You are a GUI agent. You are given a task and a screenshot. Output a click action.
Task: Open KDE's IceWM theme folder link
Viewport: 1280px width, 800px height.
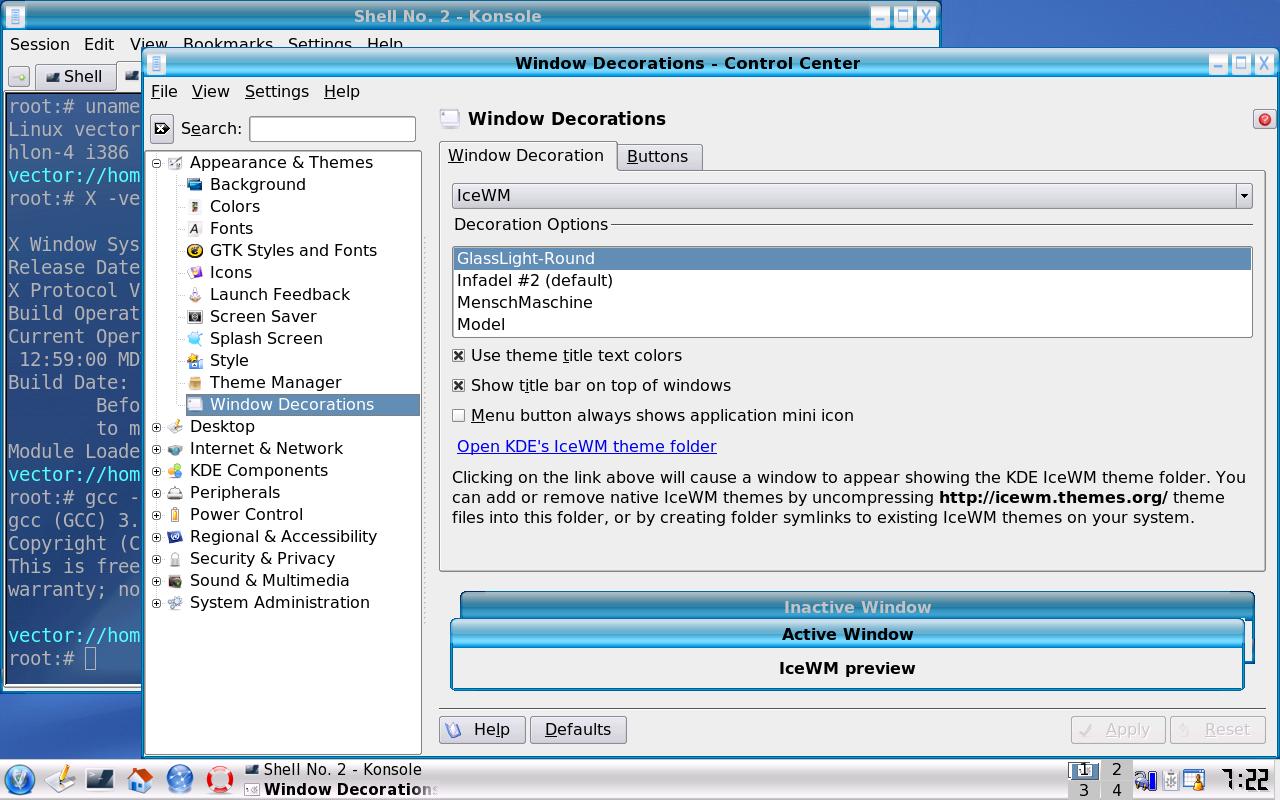(x=587, y=446)
